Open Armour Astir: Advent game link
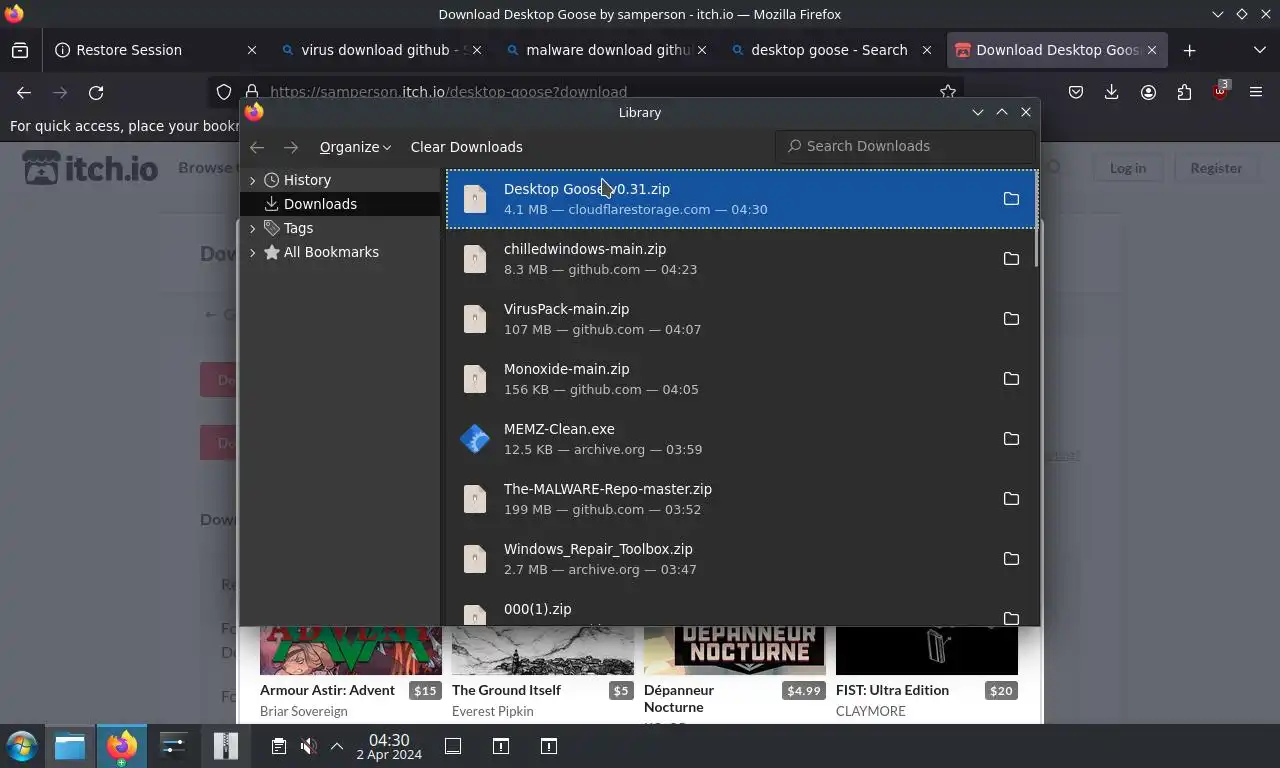 (x=327, y=690)
